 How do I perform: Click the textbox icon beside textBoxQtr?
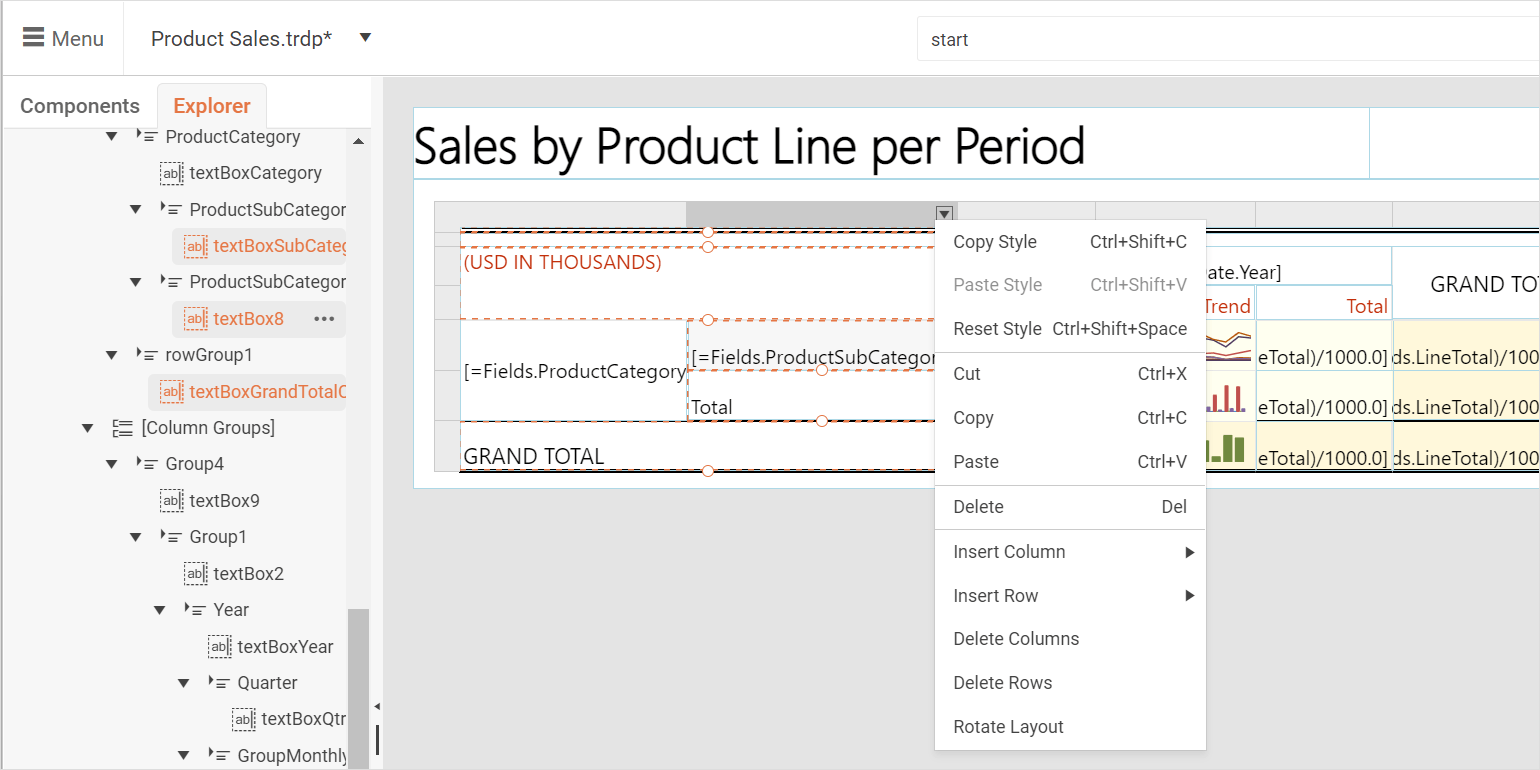pos(244,719)
